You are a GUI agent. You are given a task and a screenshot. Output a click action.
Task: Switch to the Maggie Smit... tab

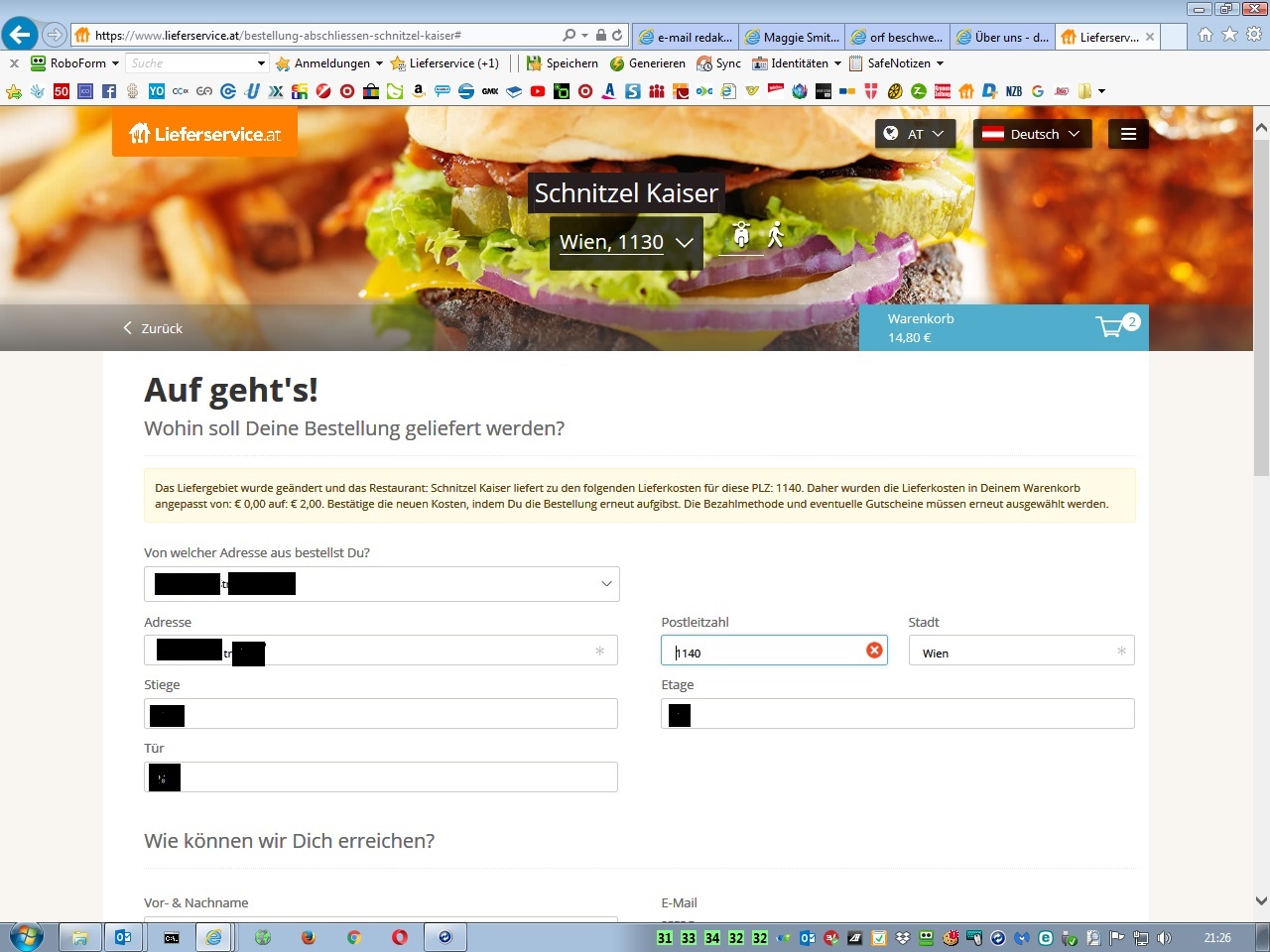(x=792, y=37)
